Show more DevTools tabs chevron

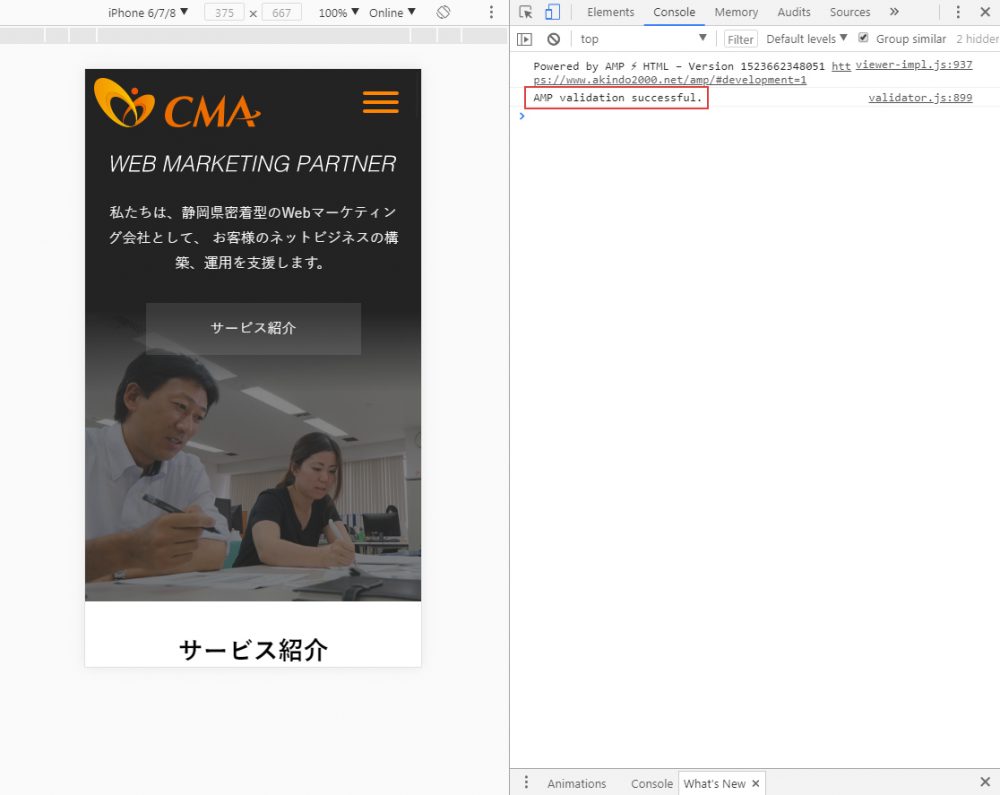[x=894, y=12]
